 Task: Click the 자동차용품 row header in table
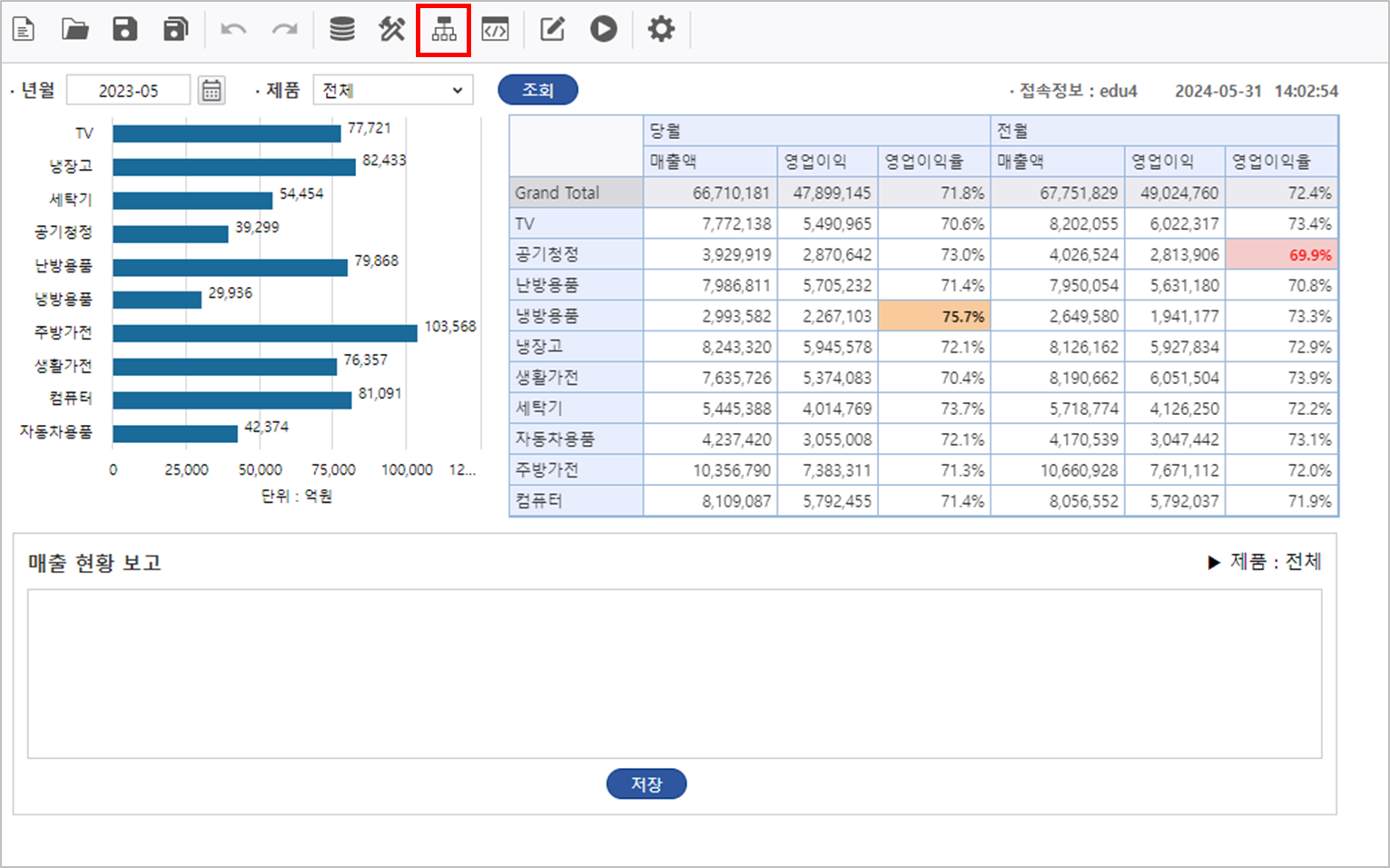pos(577,439)
